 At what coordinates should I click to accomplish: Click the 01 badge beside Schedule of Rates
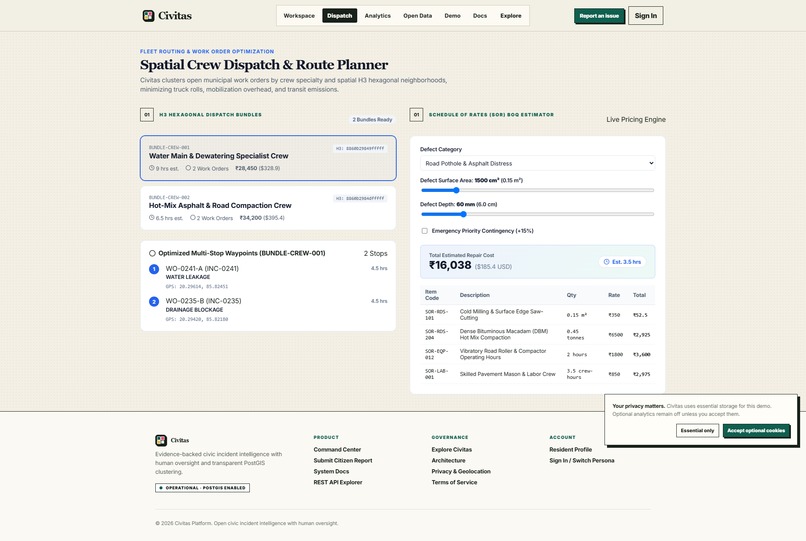tap(416, 115)
